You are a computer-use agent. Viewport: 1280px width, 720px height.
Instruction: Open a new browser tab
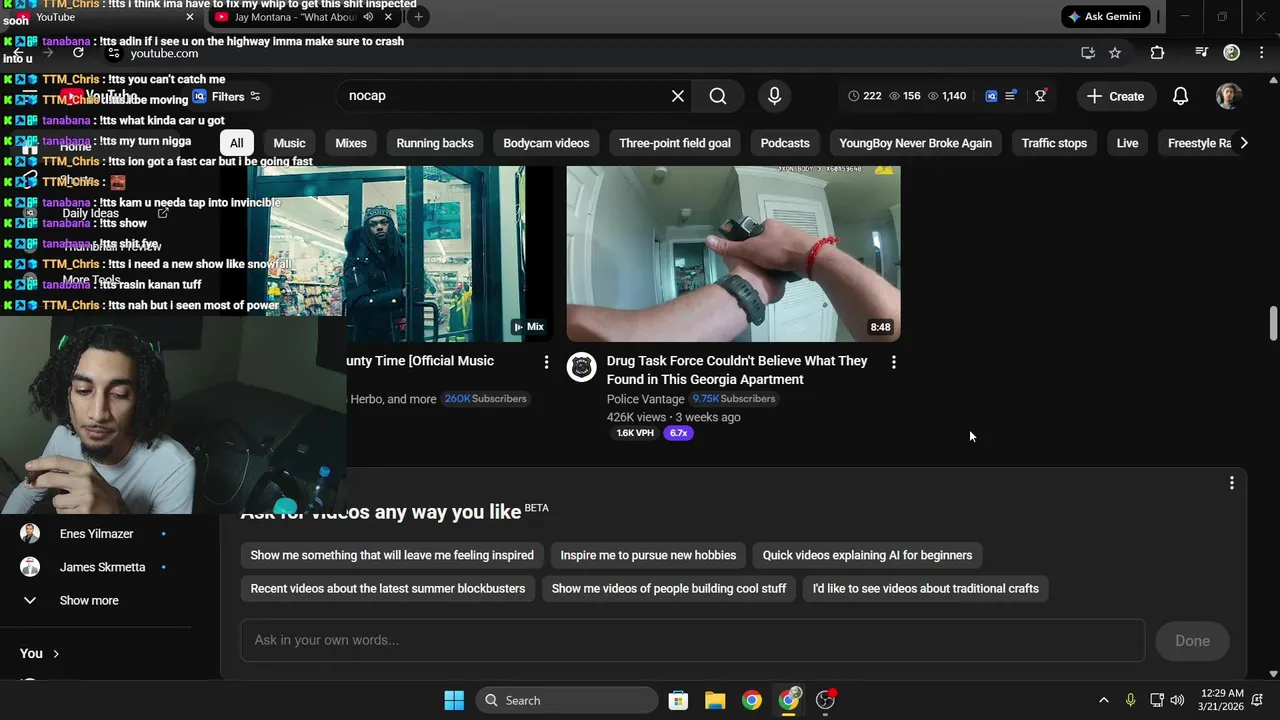(x=418, y=17)
